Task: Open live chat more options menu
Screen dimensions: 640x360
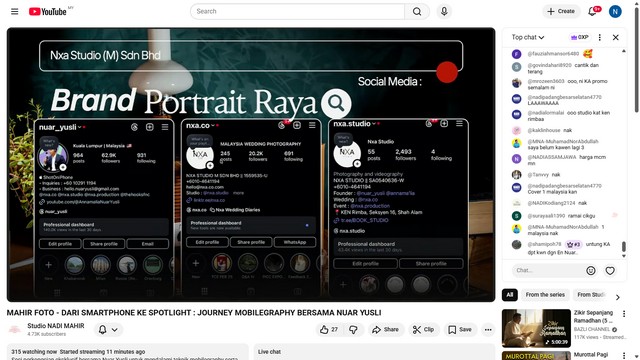Action: 600,37
